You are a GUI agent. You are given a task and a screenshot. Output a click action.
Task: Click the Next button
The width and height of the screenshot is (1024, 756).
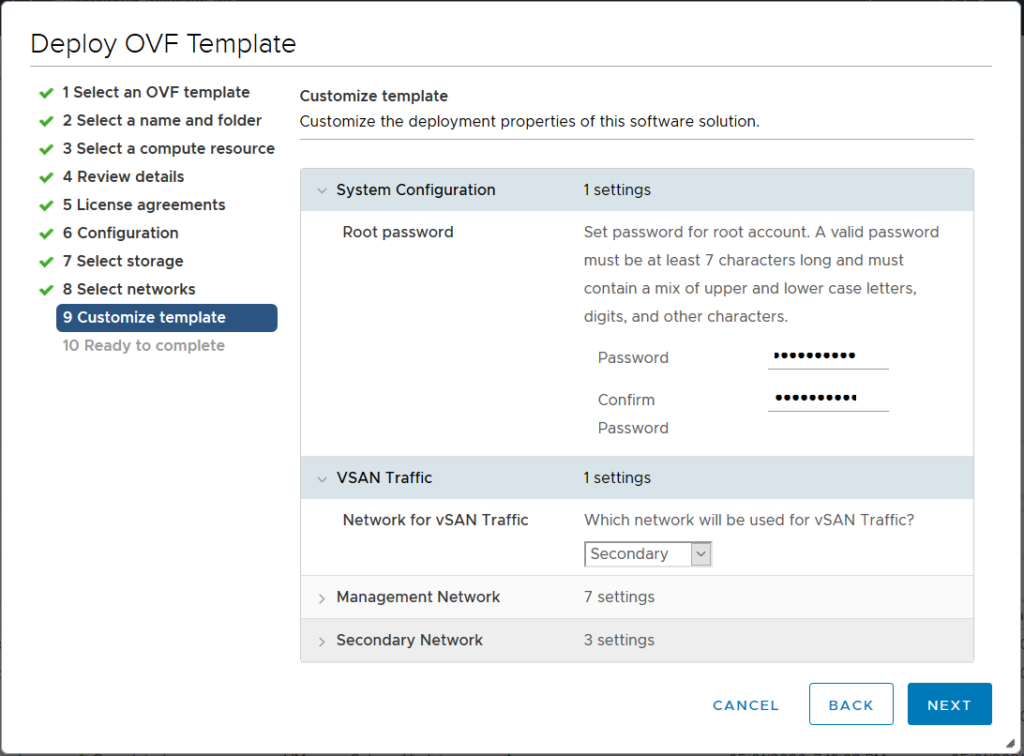coord(948,704)
